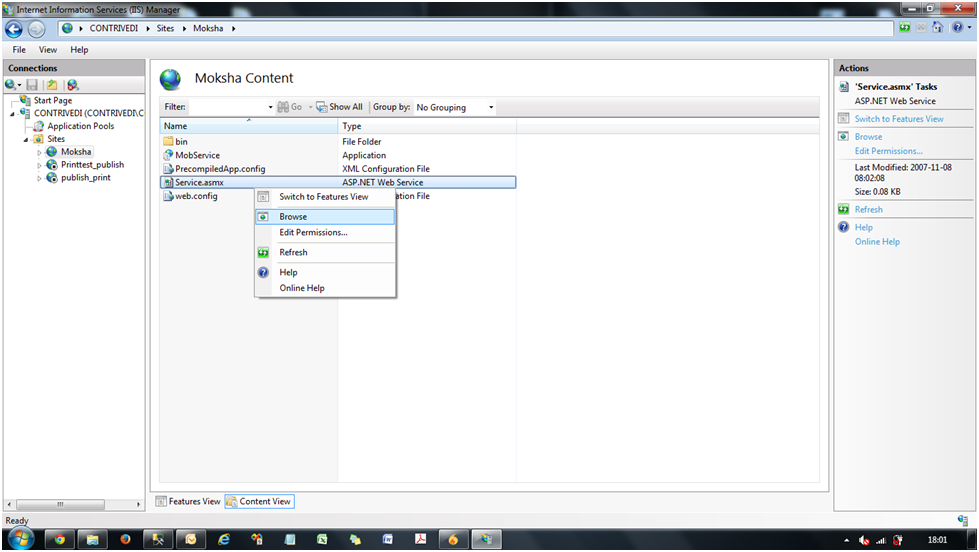
Task: Click the Switch to Features View icon in Actions
Action: 844,118
